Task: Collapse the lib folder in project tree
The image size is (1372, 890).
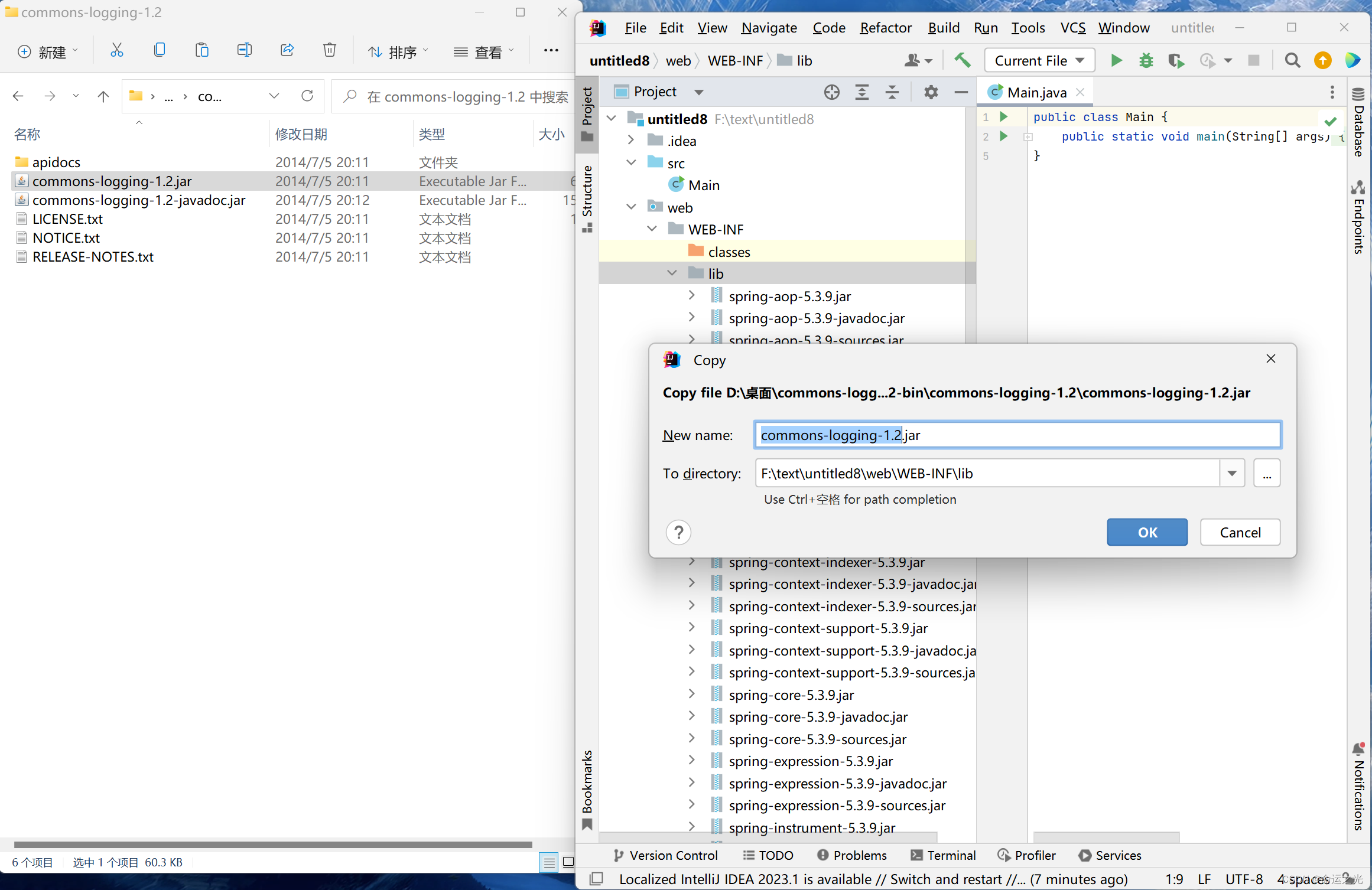Action: (x=672, y=273)
